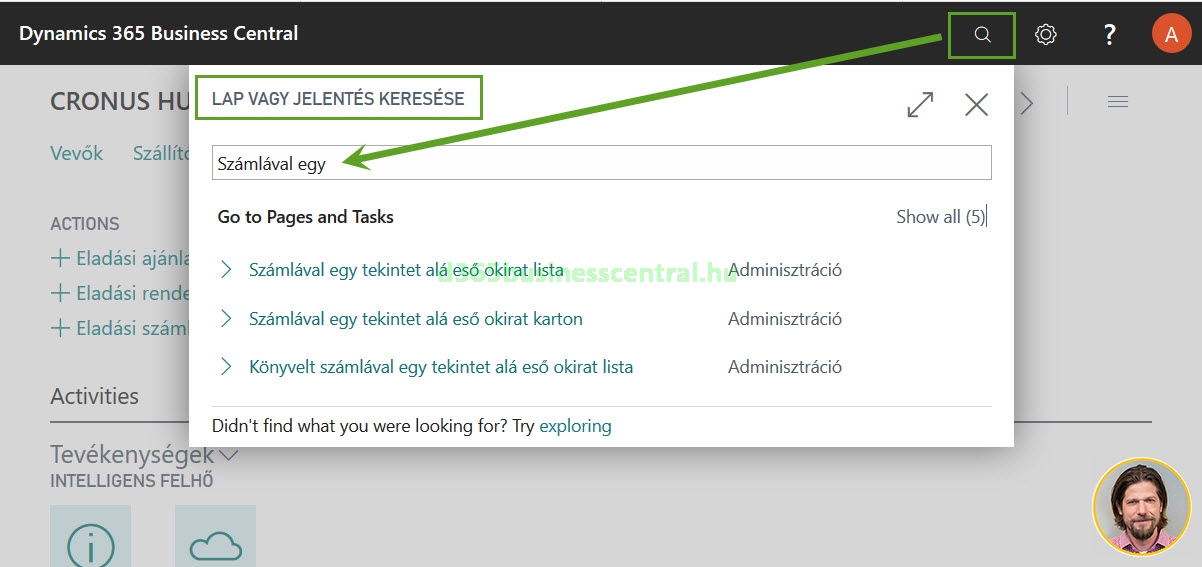Click the 'exploring' link

pos(575,426)
